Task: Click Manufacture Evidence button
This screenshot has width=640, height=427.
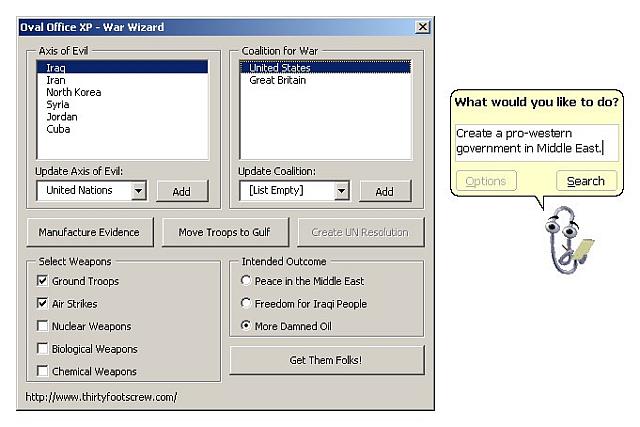Action: 90,232
